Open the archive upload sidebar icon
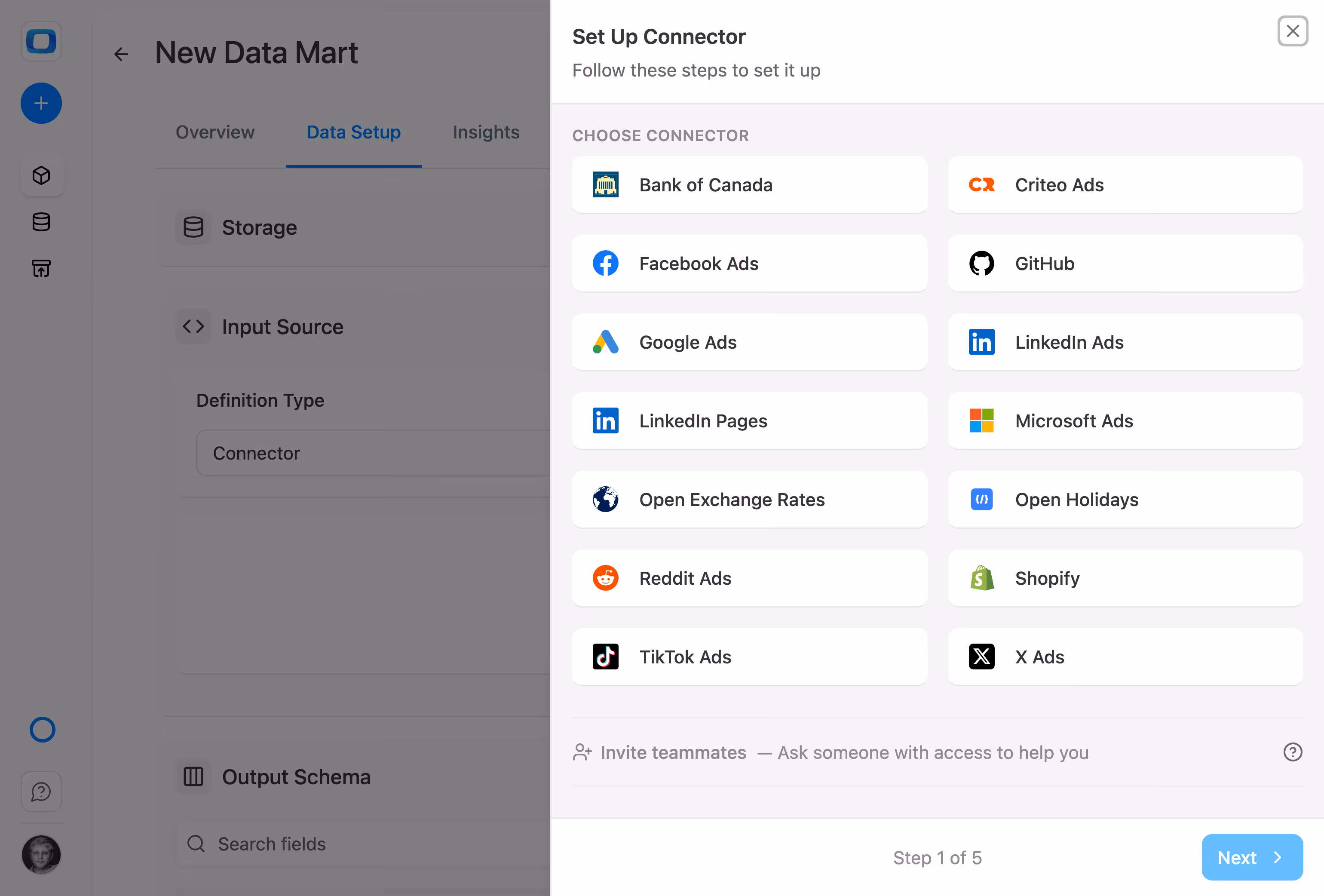Image resolution: width=1324 pixels, height=896 pixels. click(41, 268)
